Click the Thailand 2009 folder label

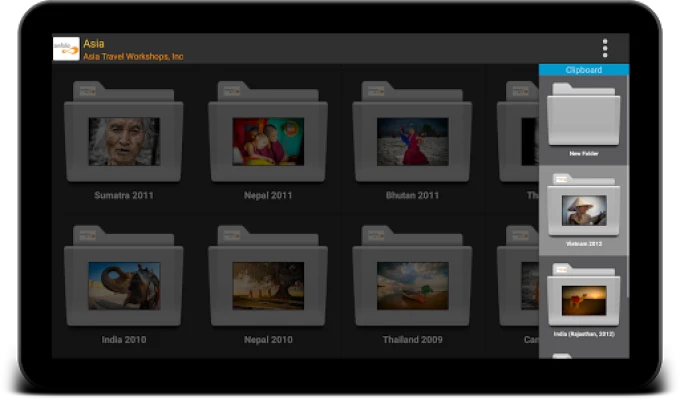[412, 340]
